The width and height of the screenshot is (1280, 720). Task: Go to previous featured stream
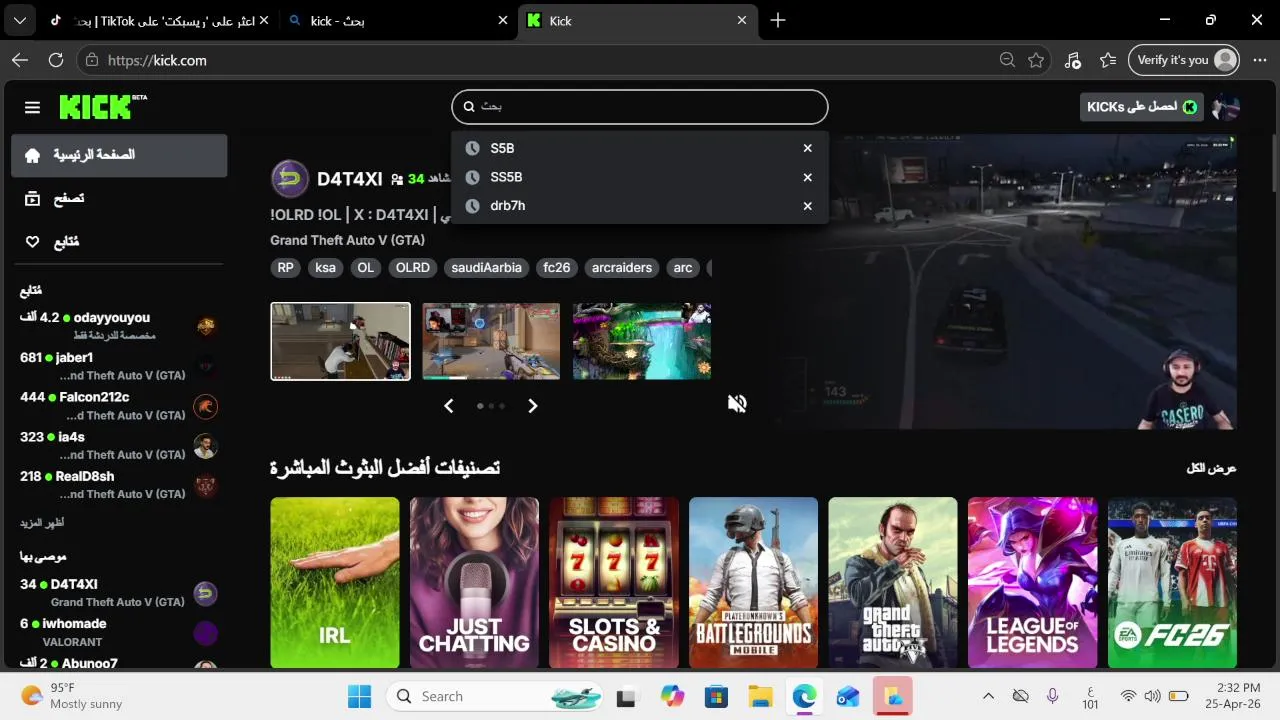click(449, 405)
